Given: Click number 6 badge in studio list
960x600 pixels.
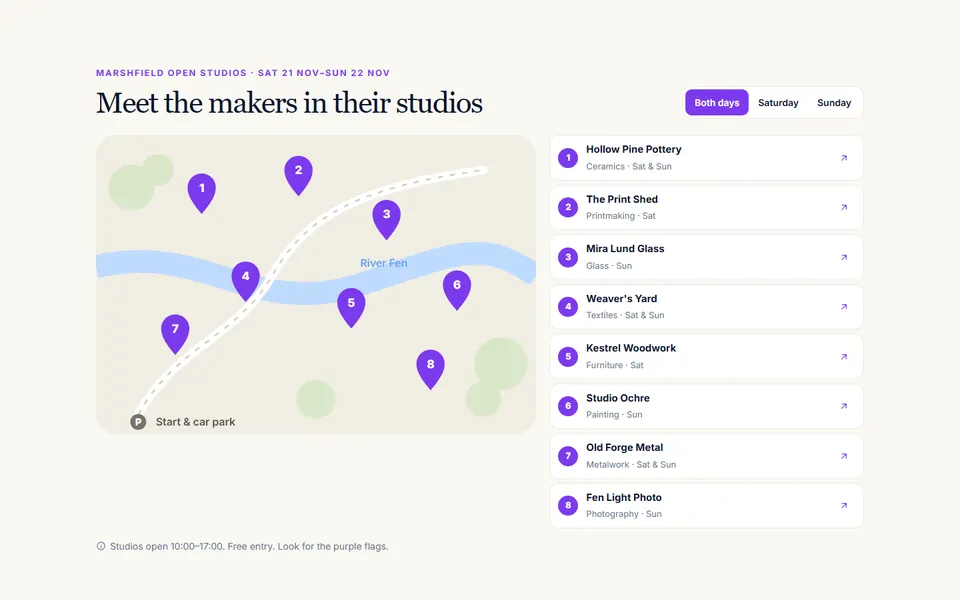Looking at the screenshot, I should click(x=568, y=406).
